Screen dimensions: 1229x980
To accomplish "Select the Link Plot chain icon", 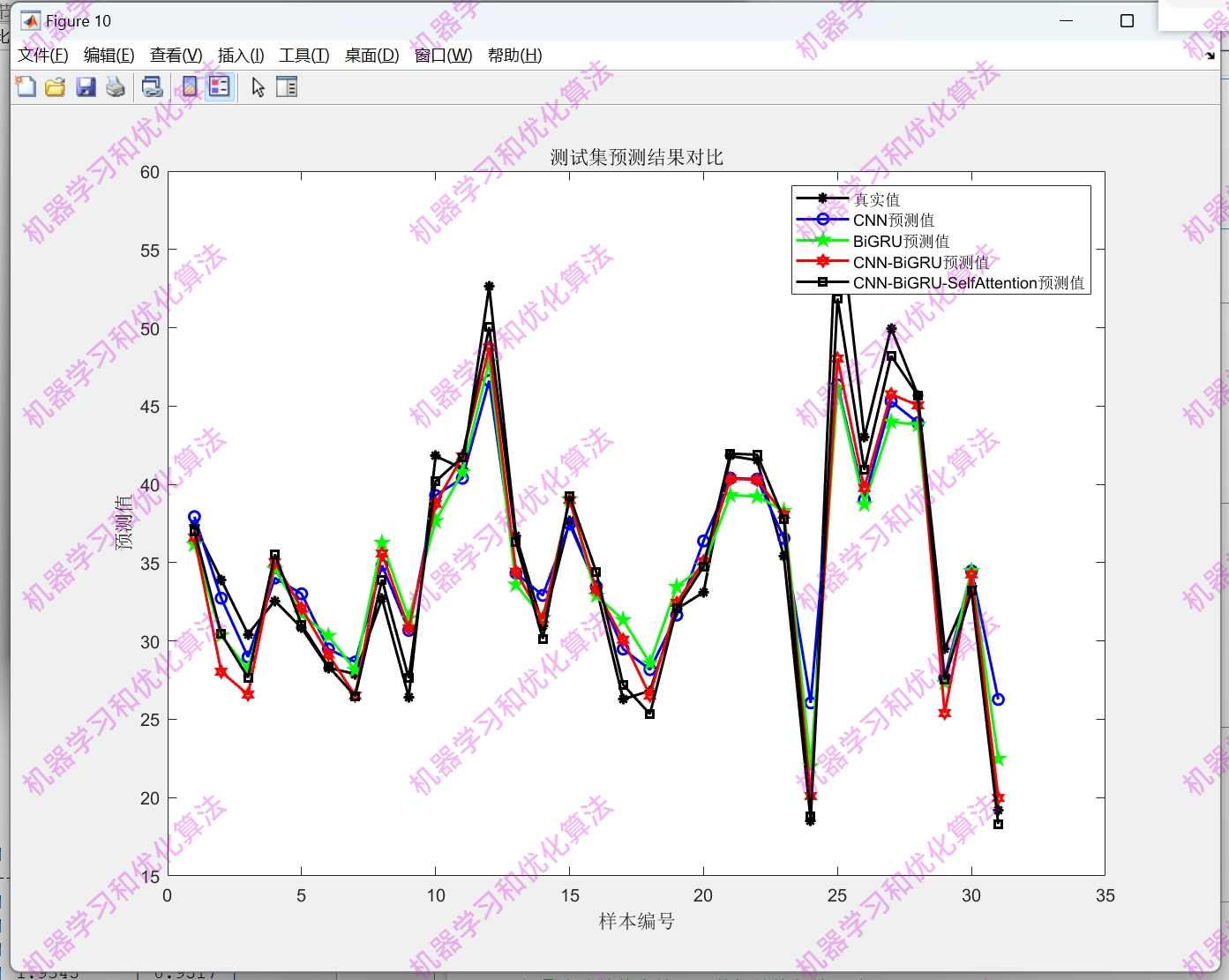I will (x=152, y=86).
